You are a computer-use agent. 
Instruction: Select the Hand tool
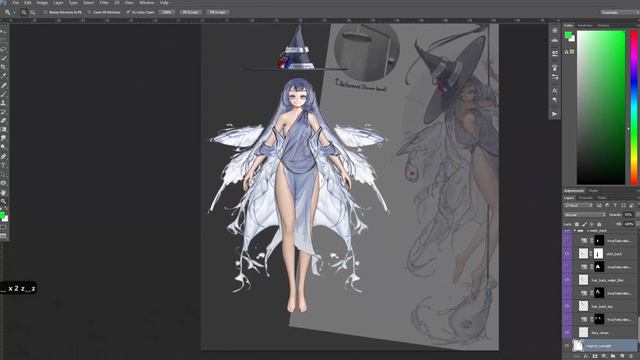pyautogui.click(x=4, y=192)
